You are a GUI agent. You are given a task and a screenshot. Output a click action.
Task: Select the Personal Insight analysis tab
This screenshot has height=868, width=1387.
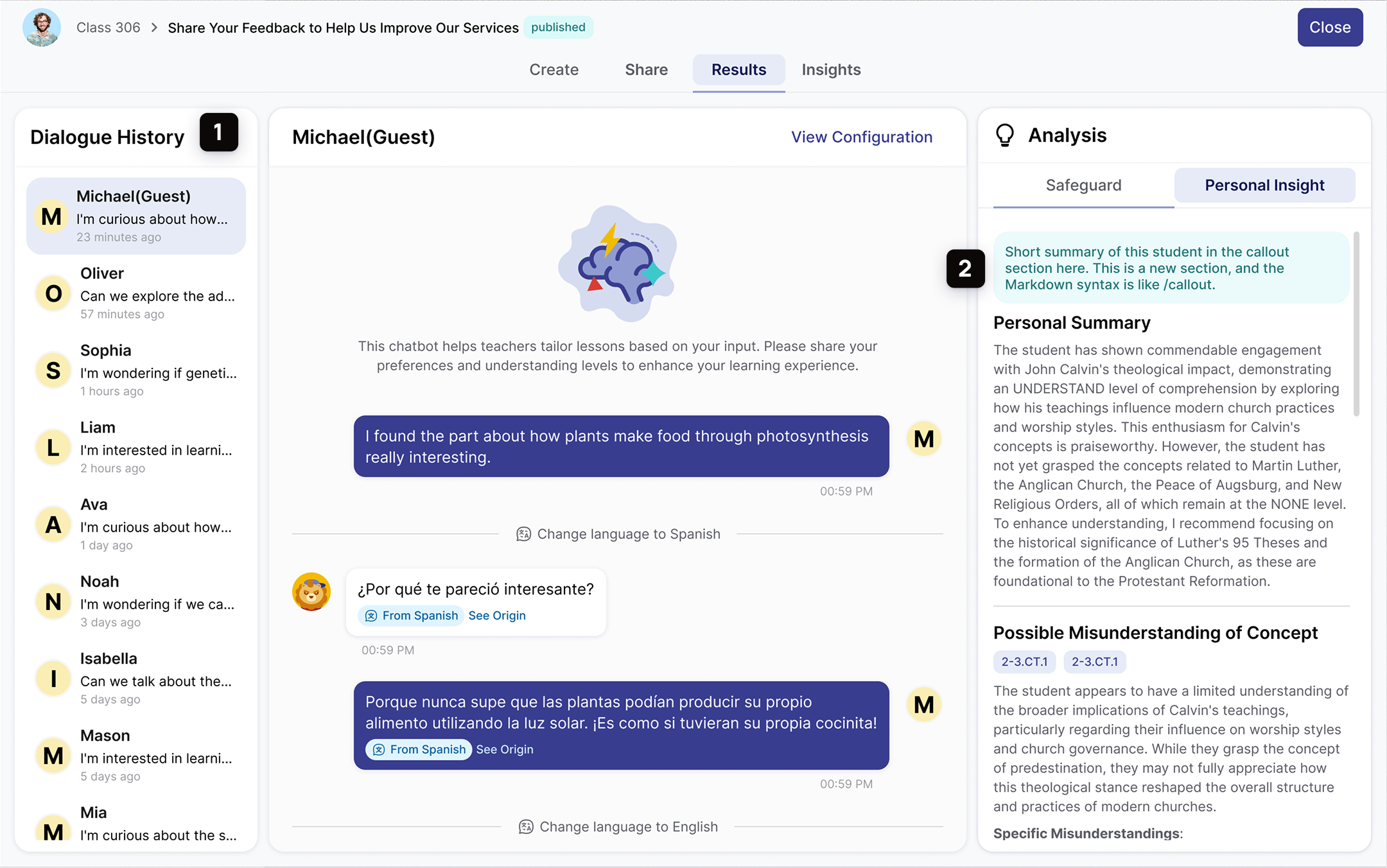click(1264, 186)
